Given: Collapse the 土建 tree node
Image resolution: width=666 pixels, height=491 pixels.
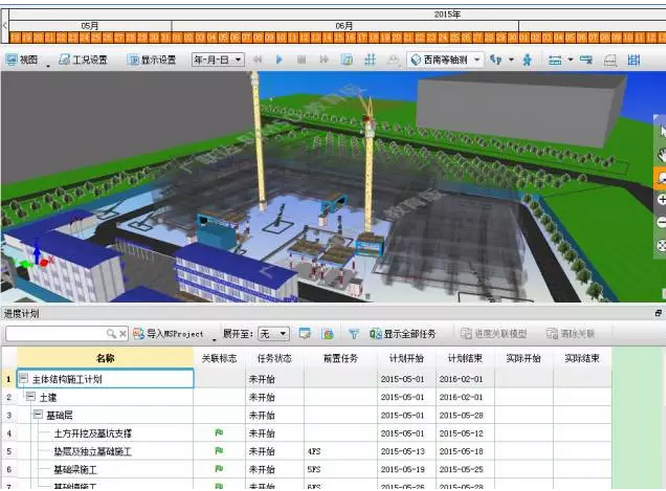Looking at the screenshot, I should point(30,397).
